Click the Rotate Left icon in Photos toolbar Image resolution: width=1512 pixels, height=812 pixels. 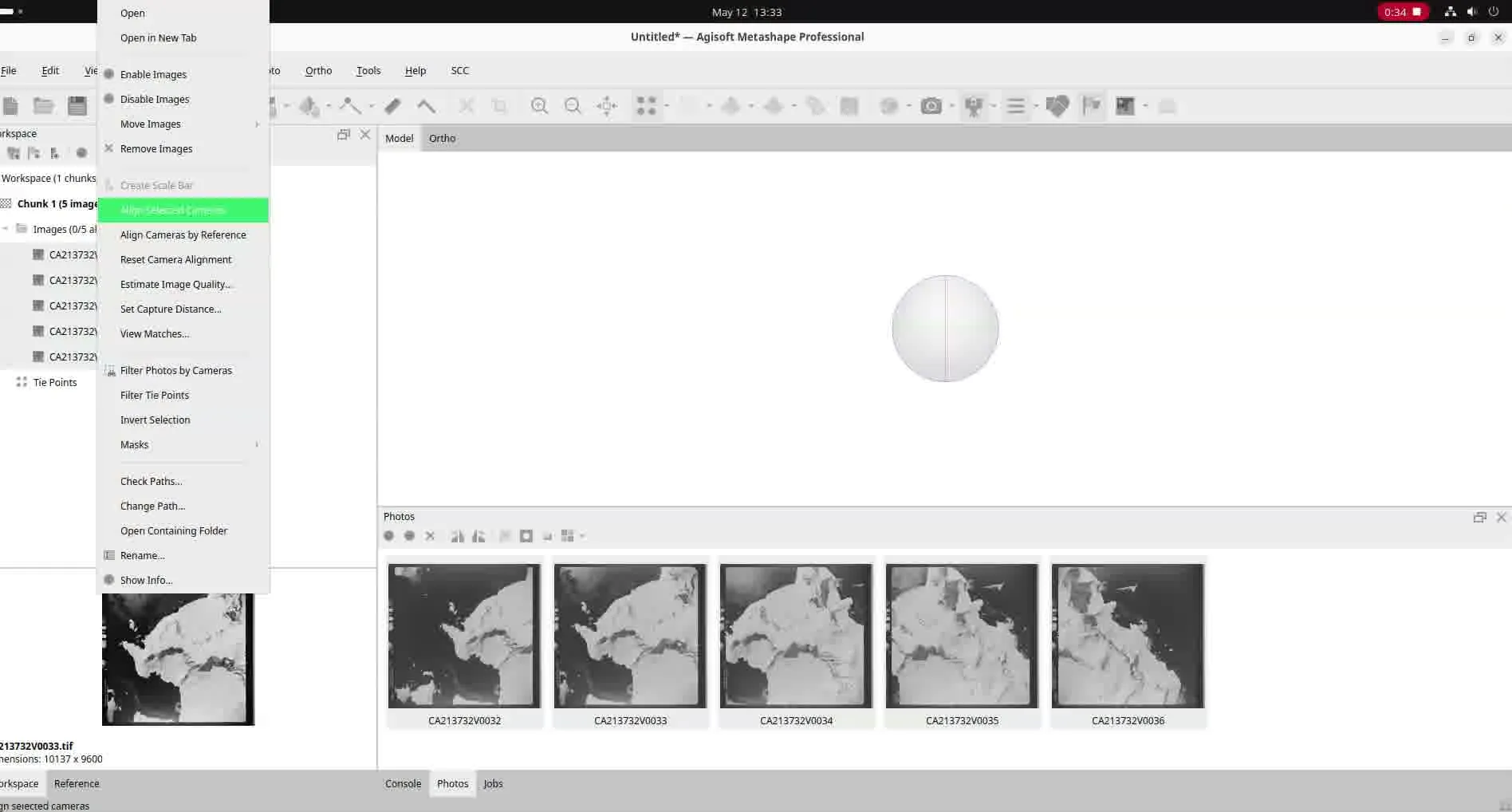(x=457, y=536)
